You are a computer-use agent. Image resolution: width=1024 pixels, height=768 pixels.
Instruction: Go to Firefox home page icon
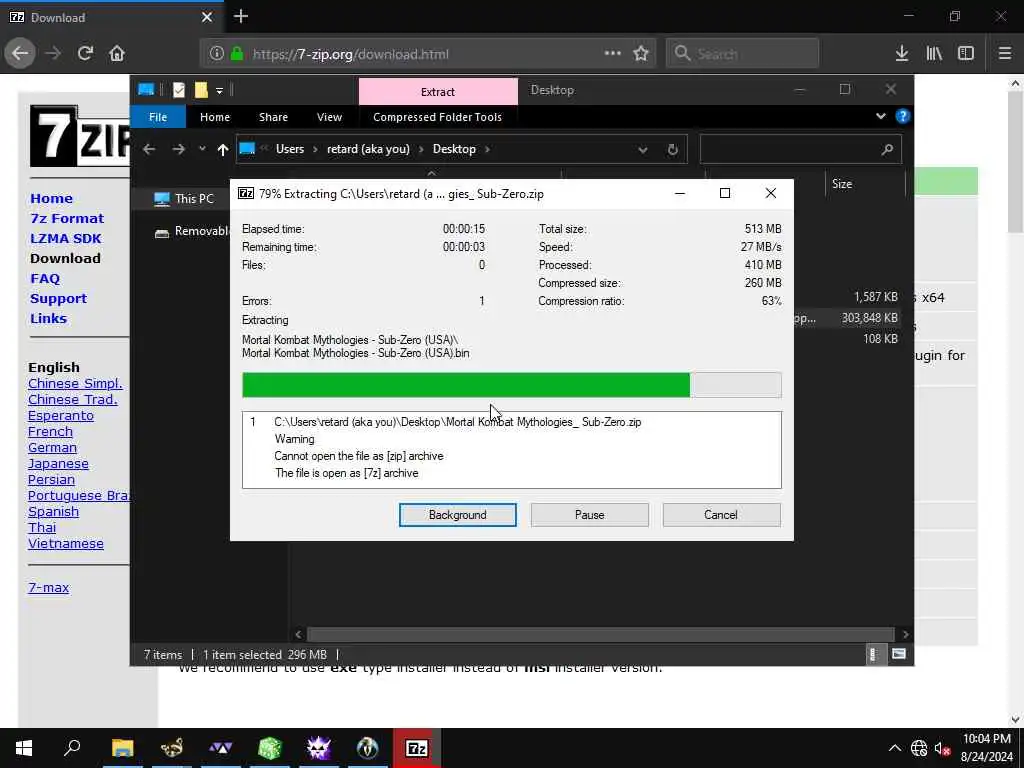tap(117, 54)
